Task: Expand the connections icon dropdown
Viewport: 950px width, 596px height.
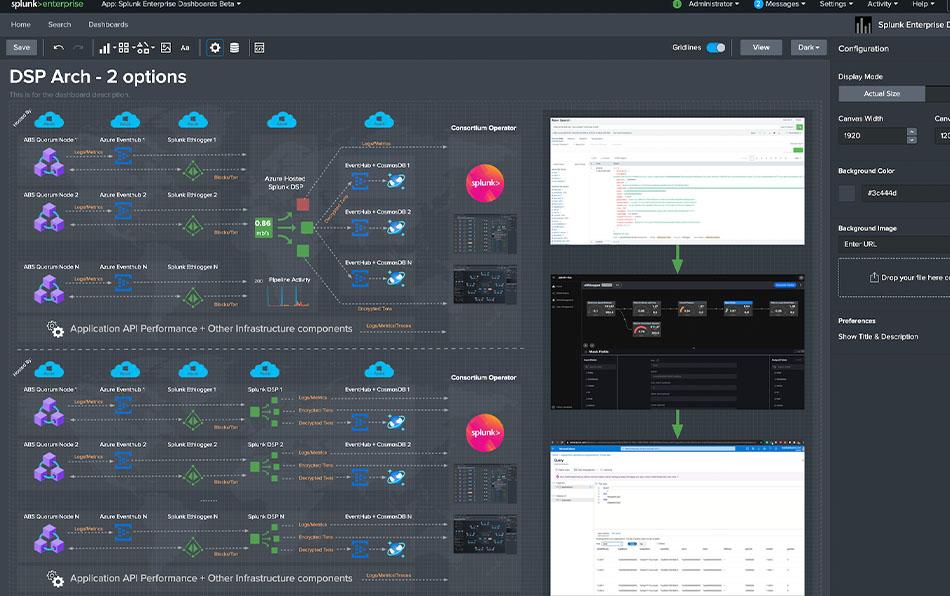Action: tap(153, 47)
